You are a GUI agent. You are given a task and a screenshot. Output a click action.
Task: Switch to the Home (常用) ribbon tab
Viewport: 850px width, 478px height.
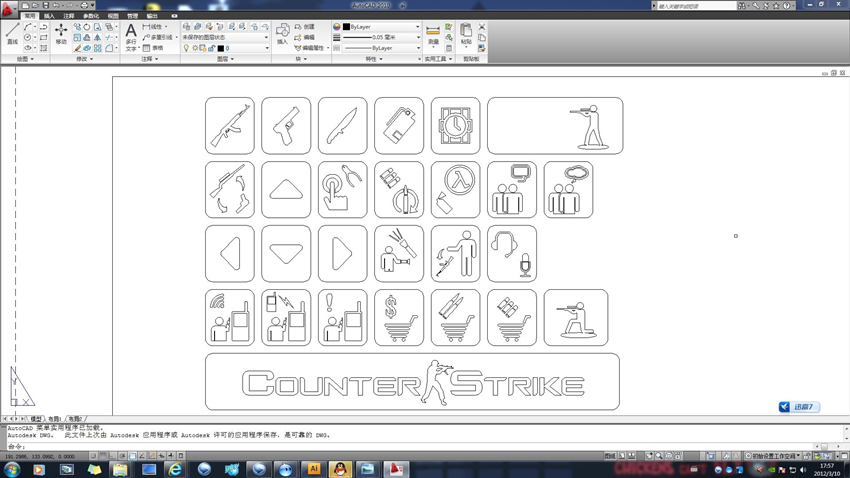click(x=30, y=16)
